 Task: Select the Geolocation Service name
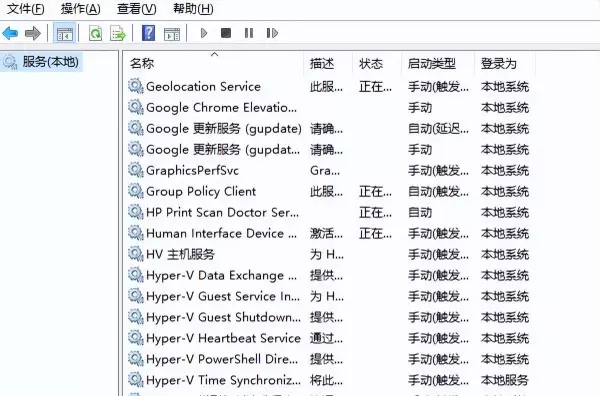pyautogui.click(x=203, y=86)
